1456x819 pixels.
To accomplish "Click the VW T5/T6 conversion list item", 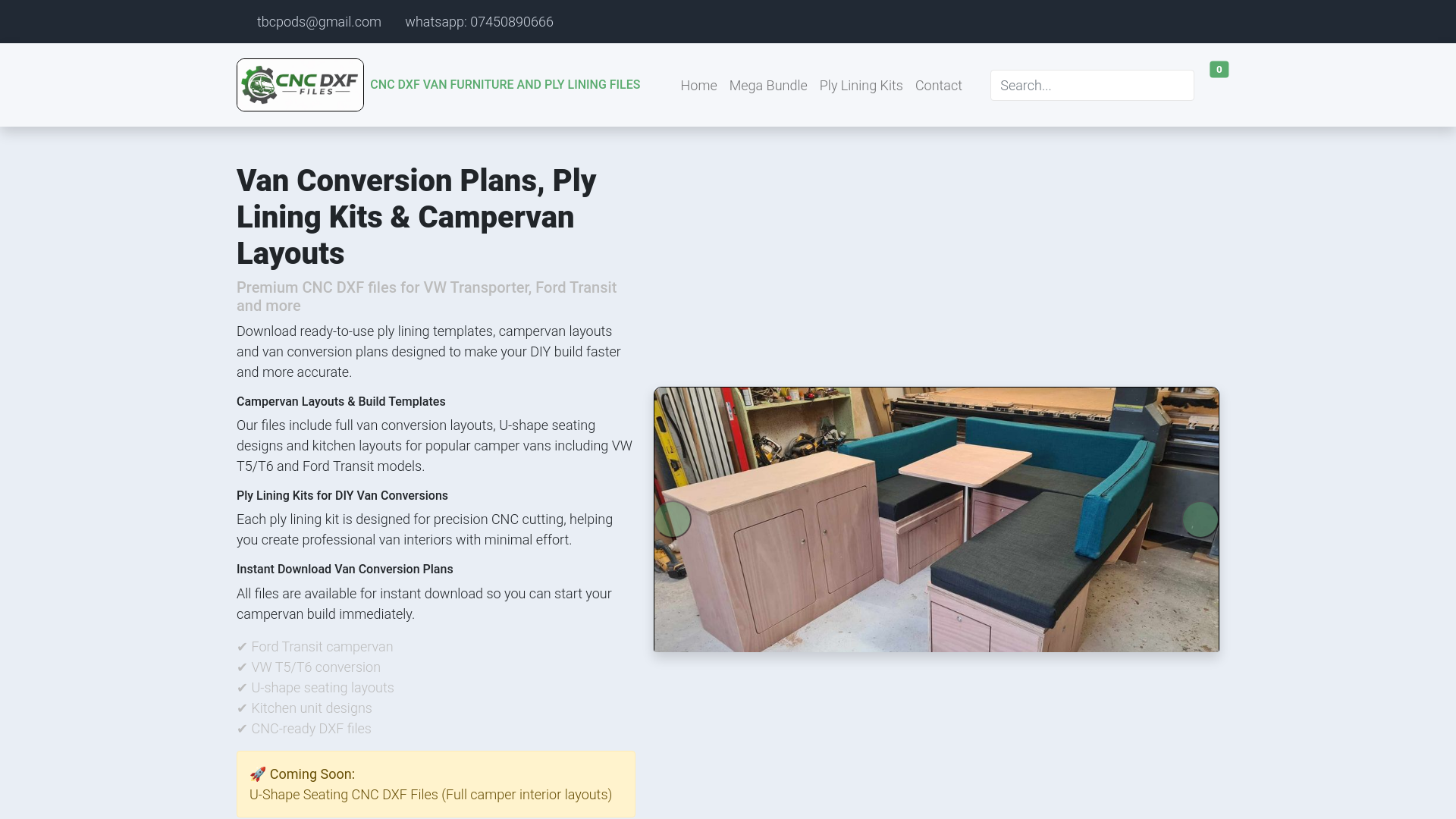I will pyautogui.click(x=315, y=667).
